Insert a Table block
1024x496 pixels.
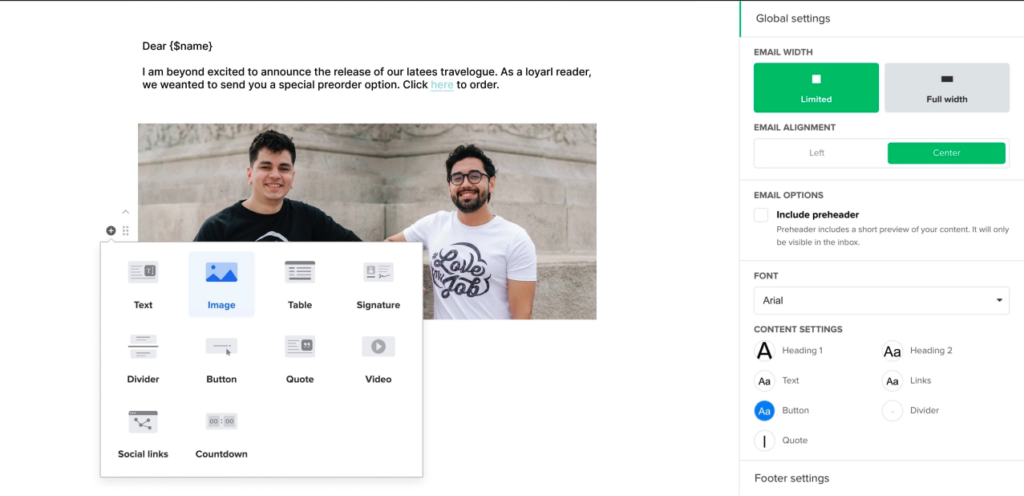tap(300, 285)
